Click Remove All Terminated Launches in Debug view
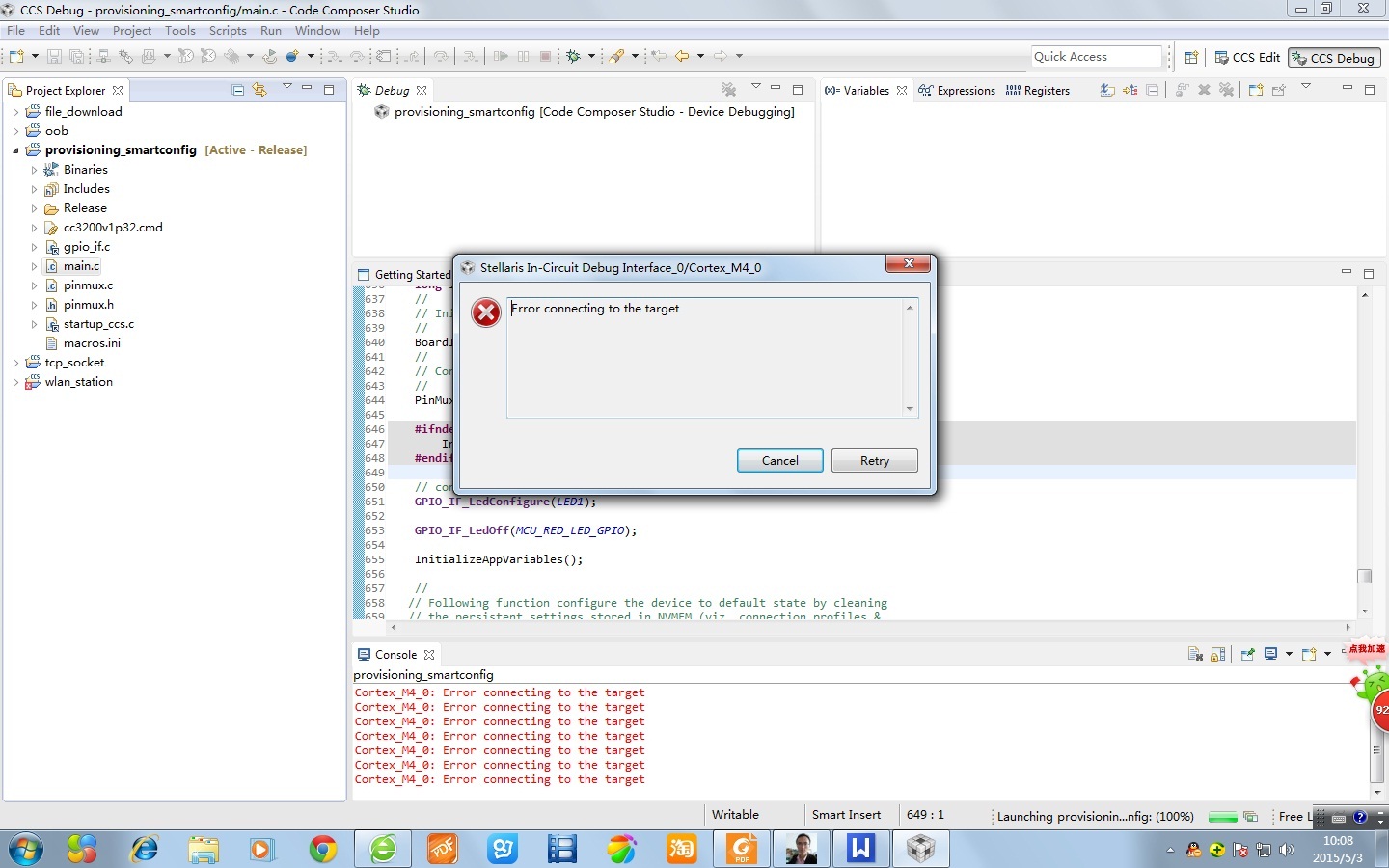 click(729, 90)
